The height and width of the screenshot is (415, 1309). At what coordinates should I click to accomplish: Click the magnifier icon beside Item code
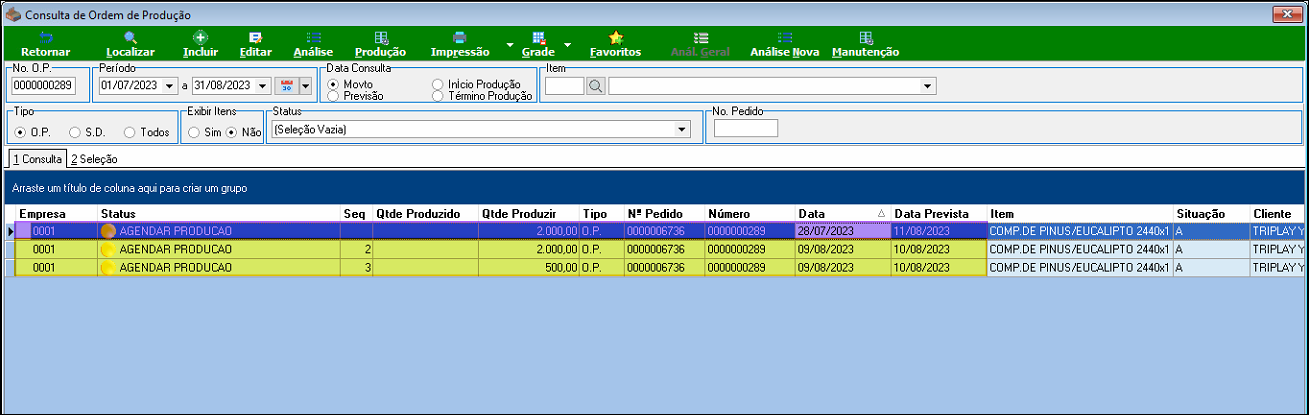point(595,86)
